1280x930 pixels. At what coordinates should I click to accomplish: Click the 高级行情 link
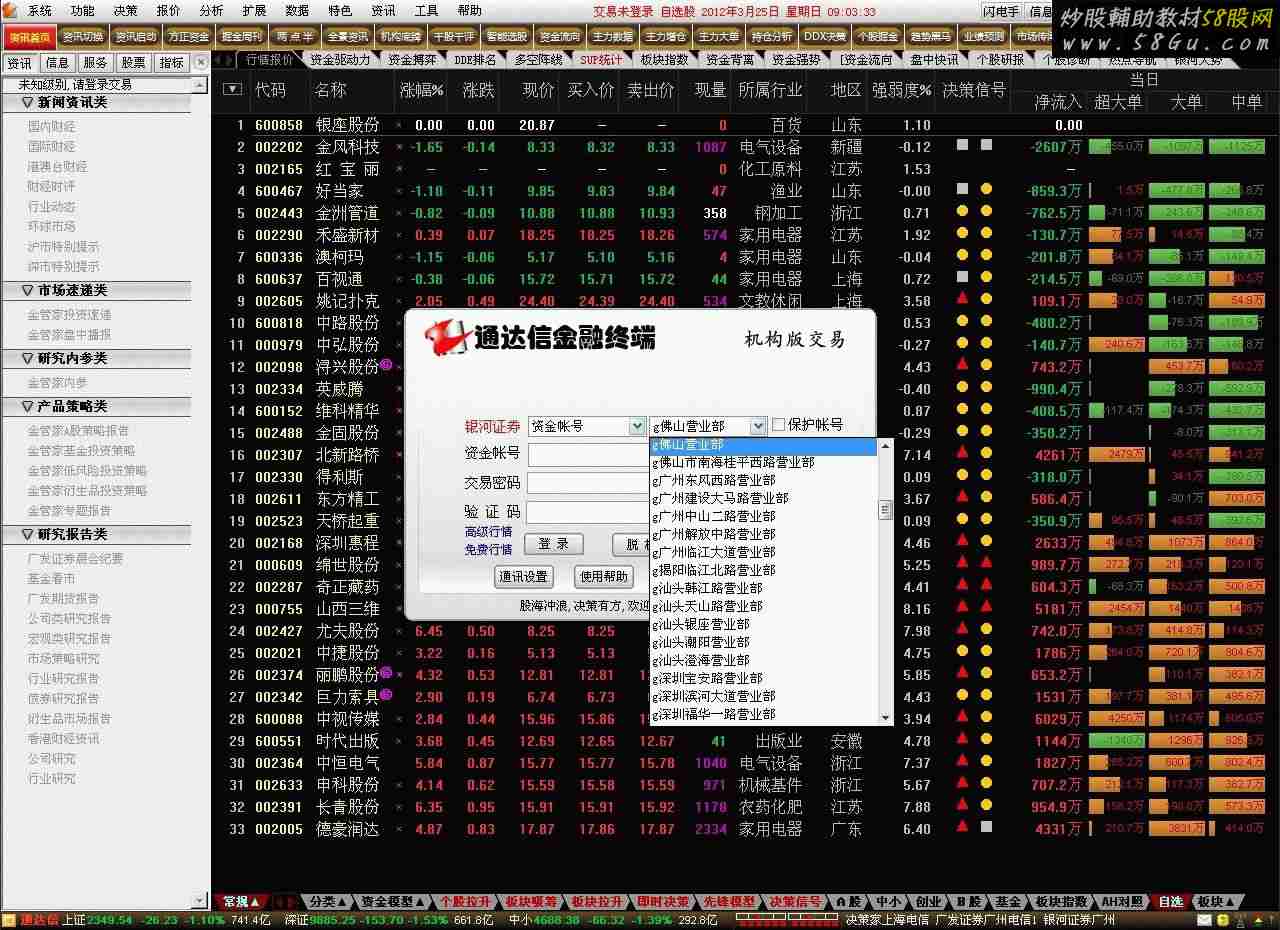coord(488,532)
